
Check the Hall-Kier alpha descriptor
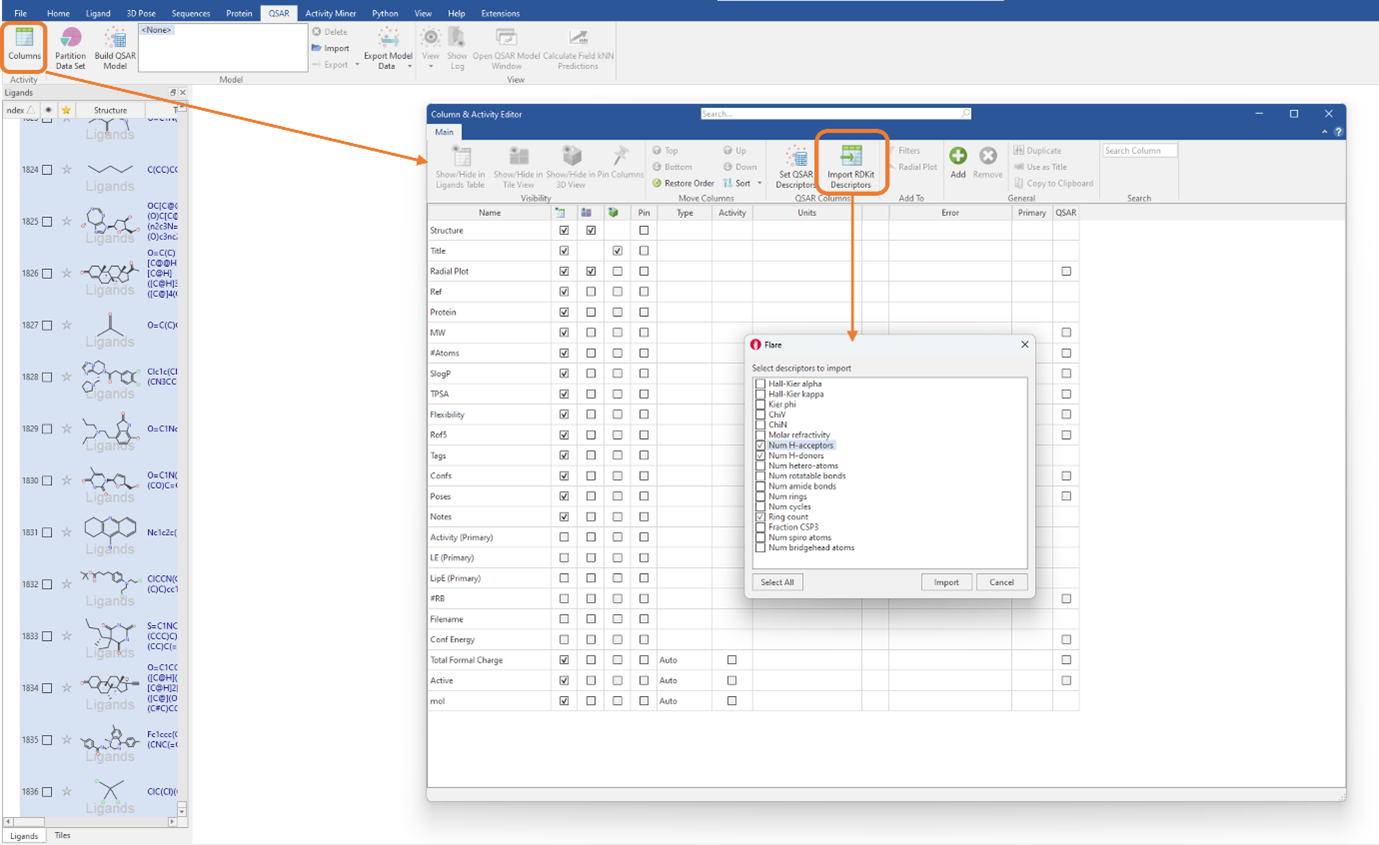pos(761,384)
